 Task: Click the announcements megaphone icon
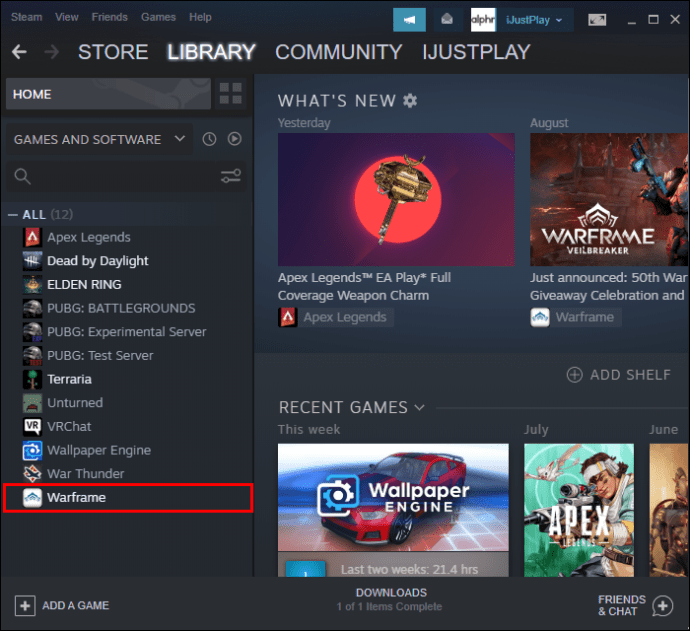[409, 20]
